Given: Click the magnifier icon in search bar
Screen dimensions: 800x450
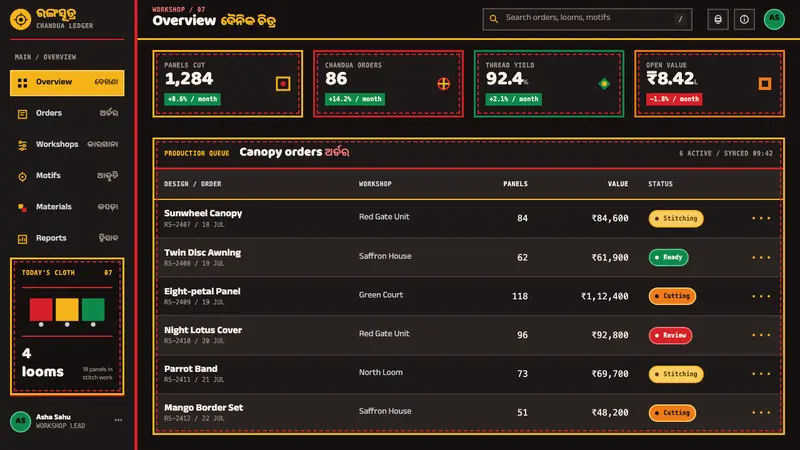Looking at the screenshot, I should tap(493, 19).
